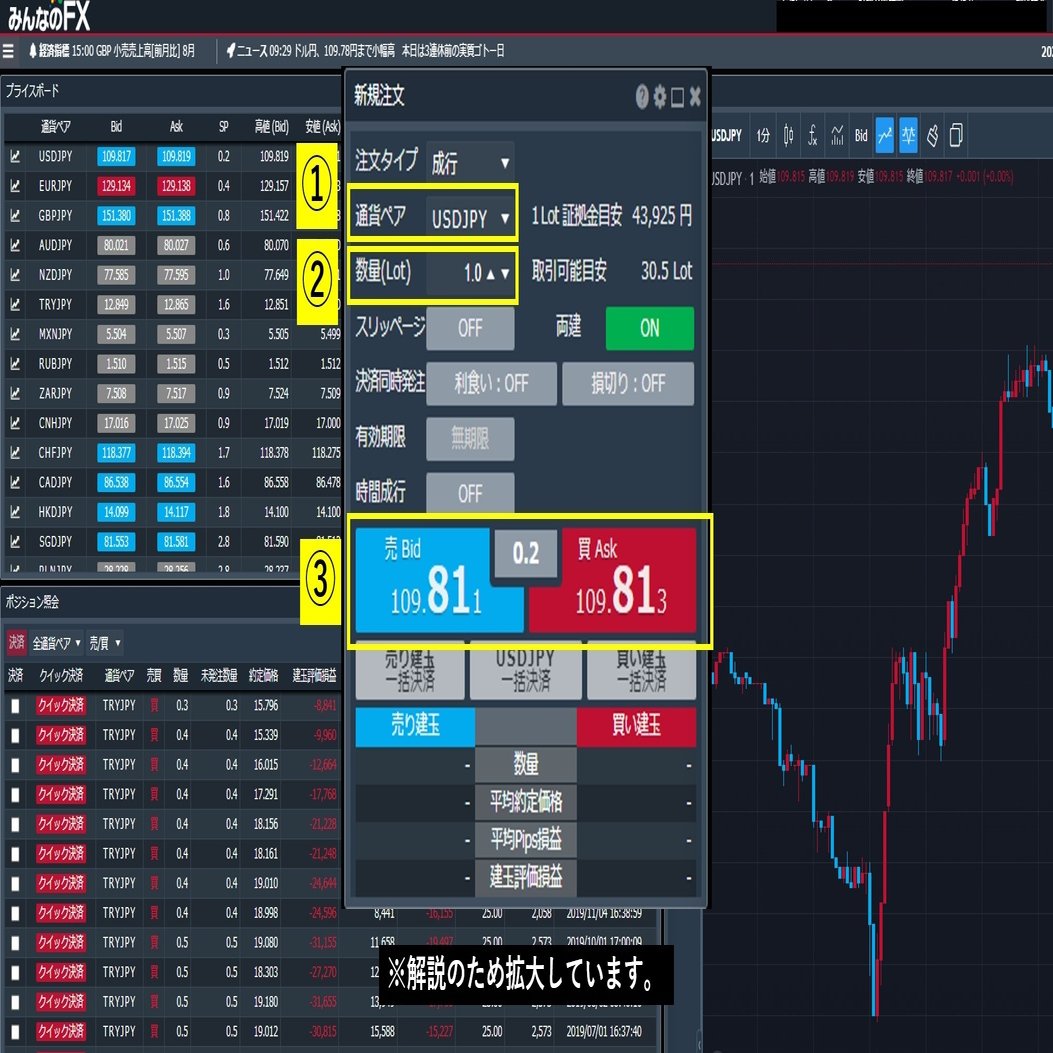
Task: Click the lot quantity field showing 1.0
Action: click(470, 273)
